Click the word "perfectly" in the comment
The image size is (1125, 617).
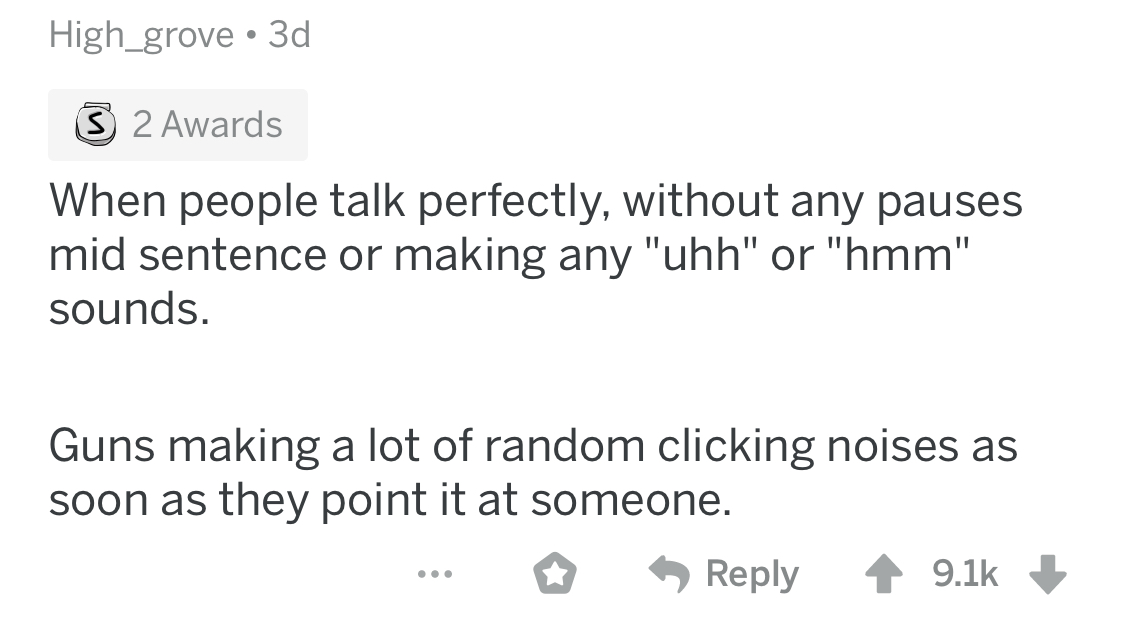pos(513,202)
